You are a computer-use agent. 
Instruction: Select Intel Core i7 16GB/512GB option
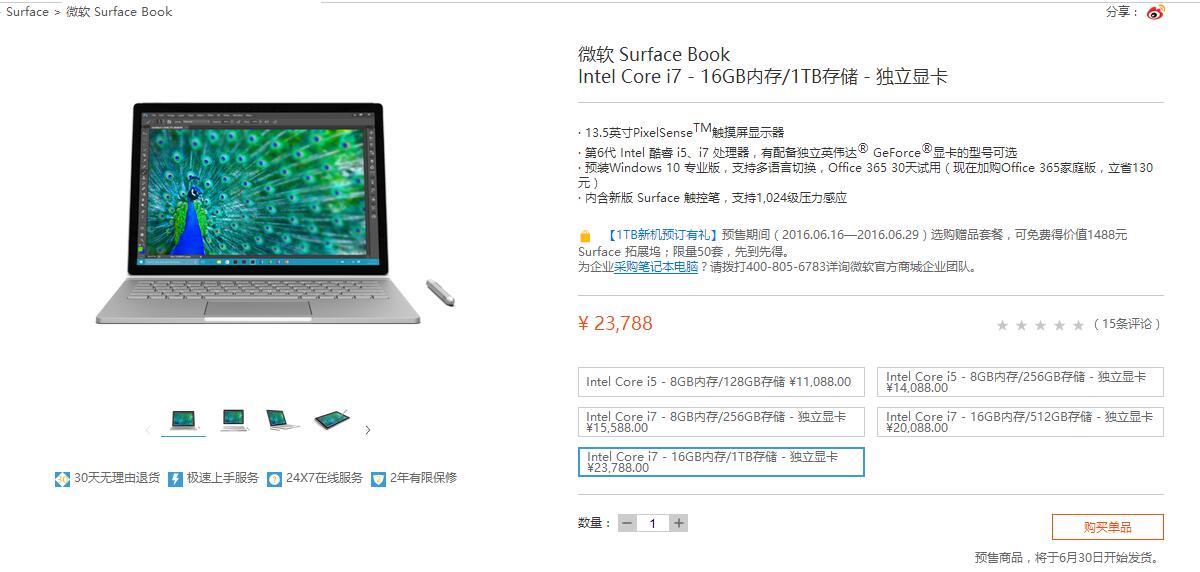point(1020,421)
